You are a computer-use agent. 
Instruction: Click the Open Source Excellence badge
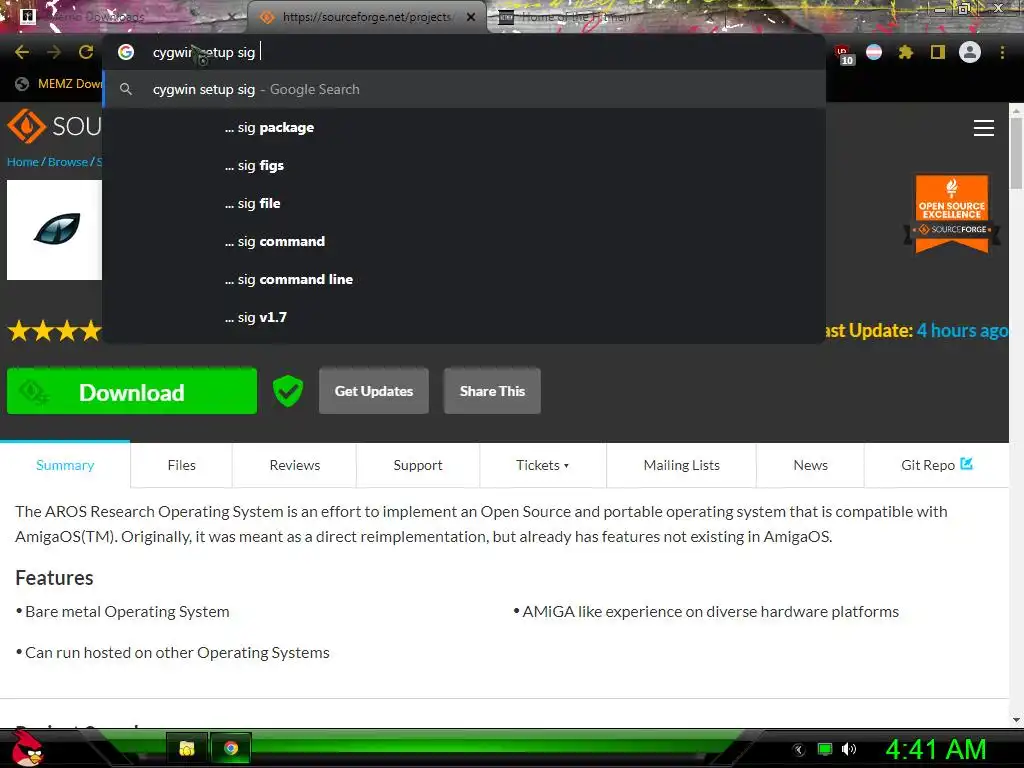(952, 214)
